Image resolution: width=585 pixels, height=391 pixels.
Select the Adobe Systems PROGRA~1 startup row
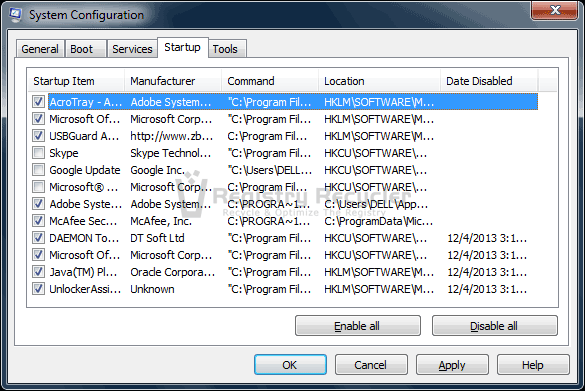click(x=293, y=204)
